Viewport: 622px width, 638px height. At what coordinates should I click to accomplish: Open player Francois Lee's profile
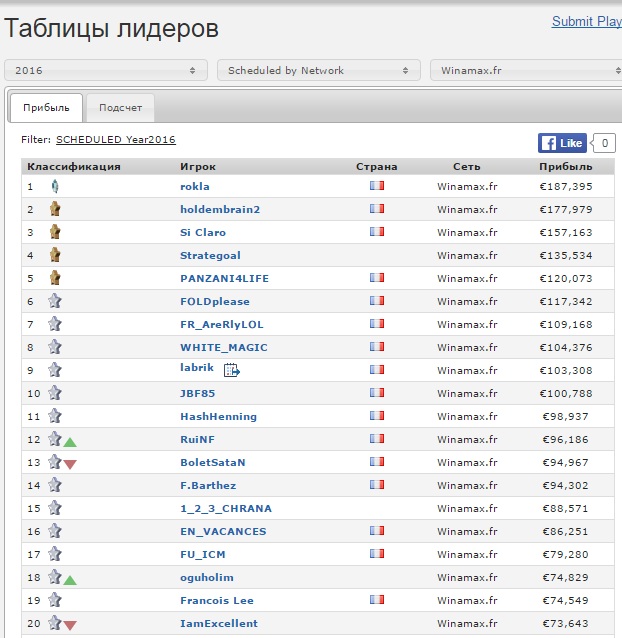pos(217,601)
